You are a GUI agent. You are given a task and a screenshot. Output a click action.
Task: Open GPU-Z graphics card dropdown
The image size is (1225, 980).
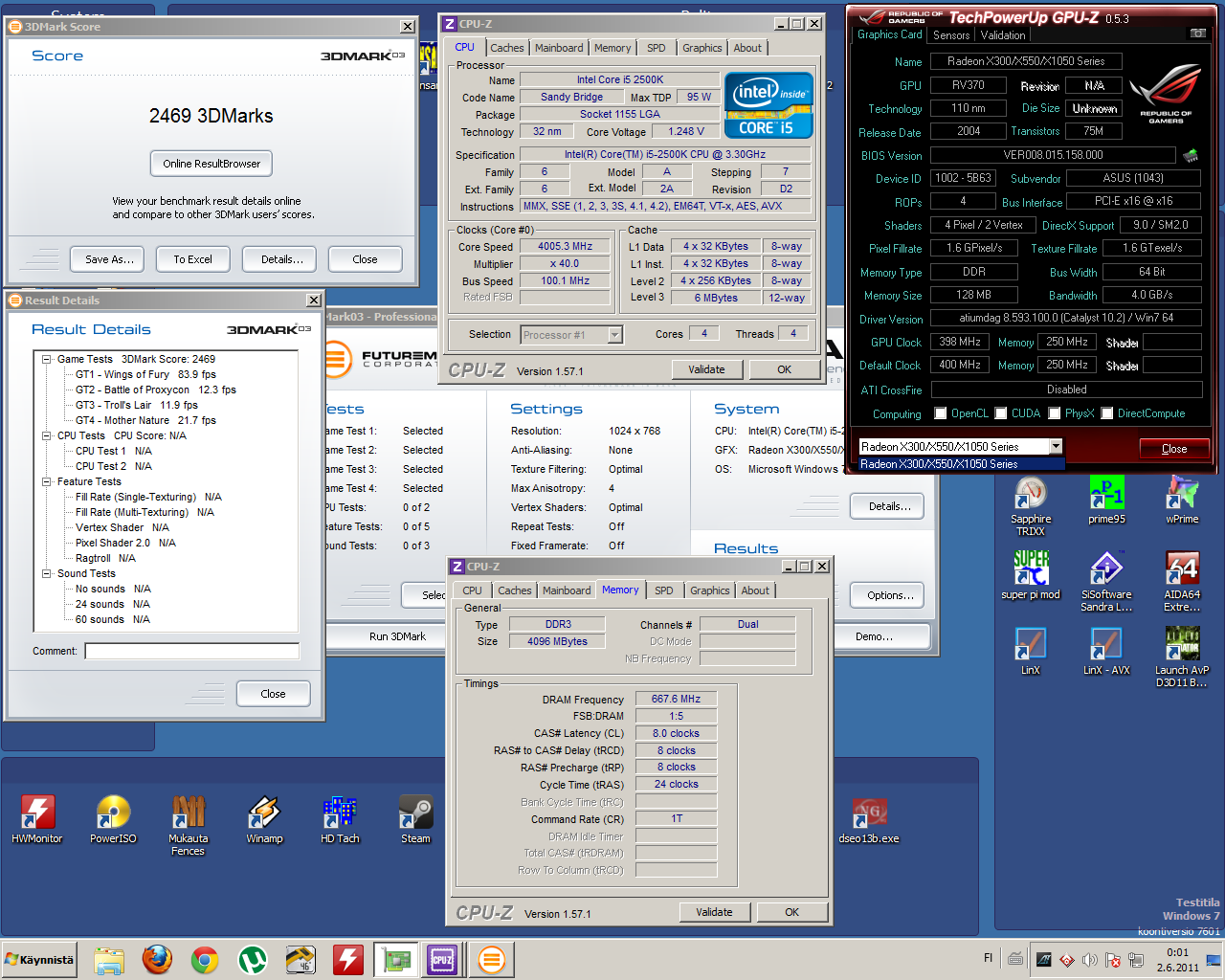[x=1056, y=446]
